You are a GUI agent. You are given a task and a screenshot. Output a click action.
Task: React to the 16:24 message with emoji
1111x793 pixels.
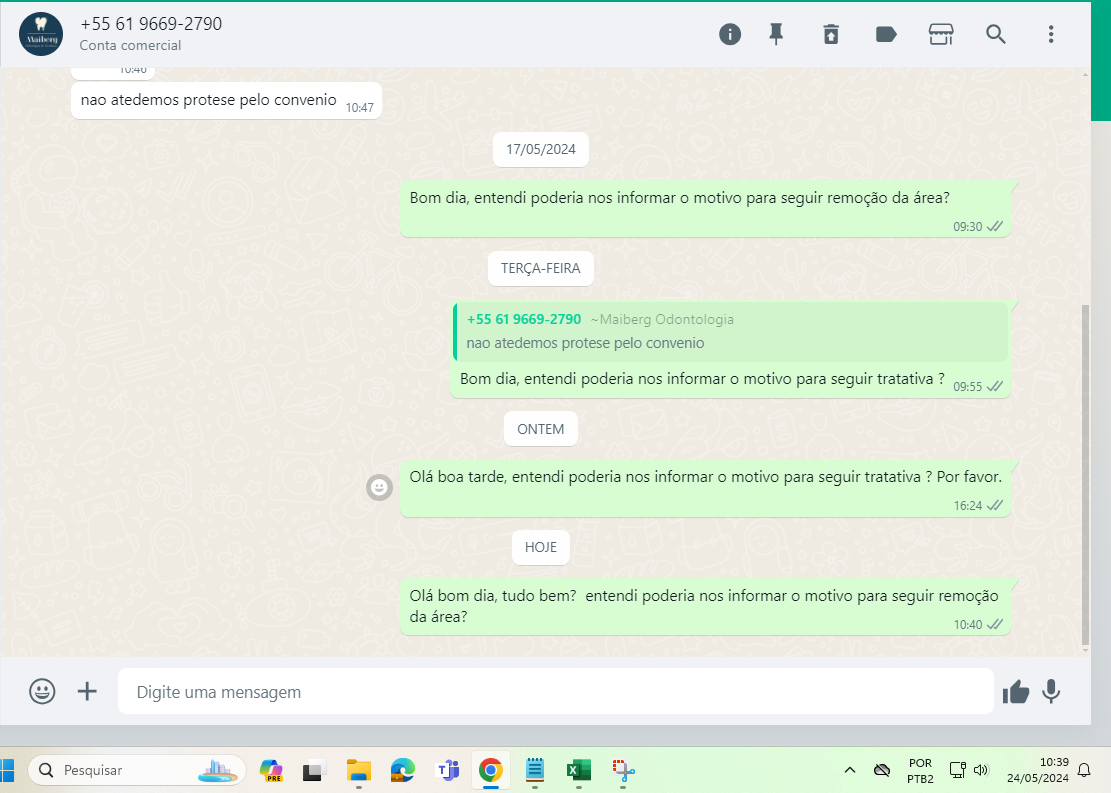(x=379, y=487)
